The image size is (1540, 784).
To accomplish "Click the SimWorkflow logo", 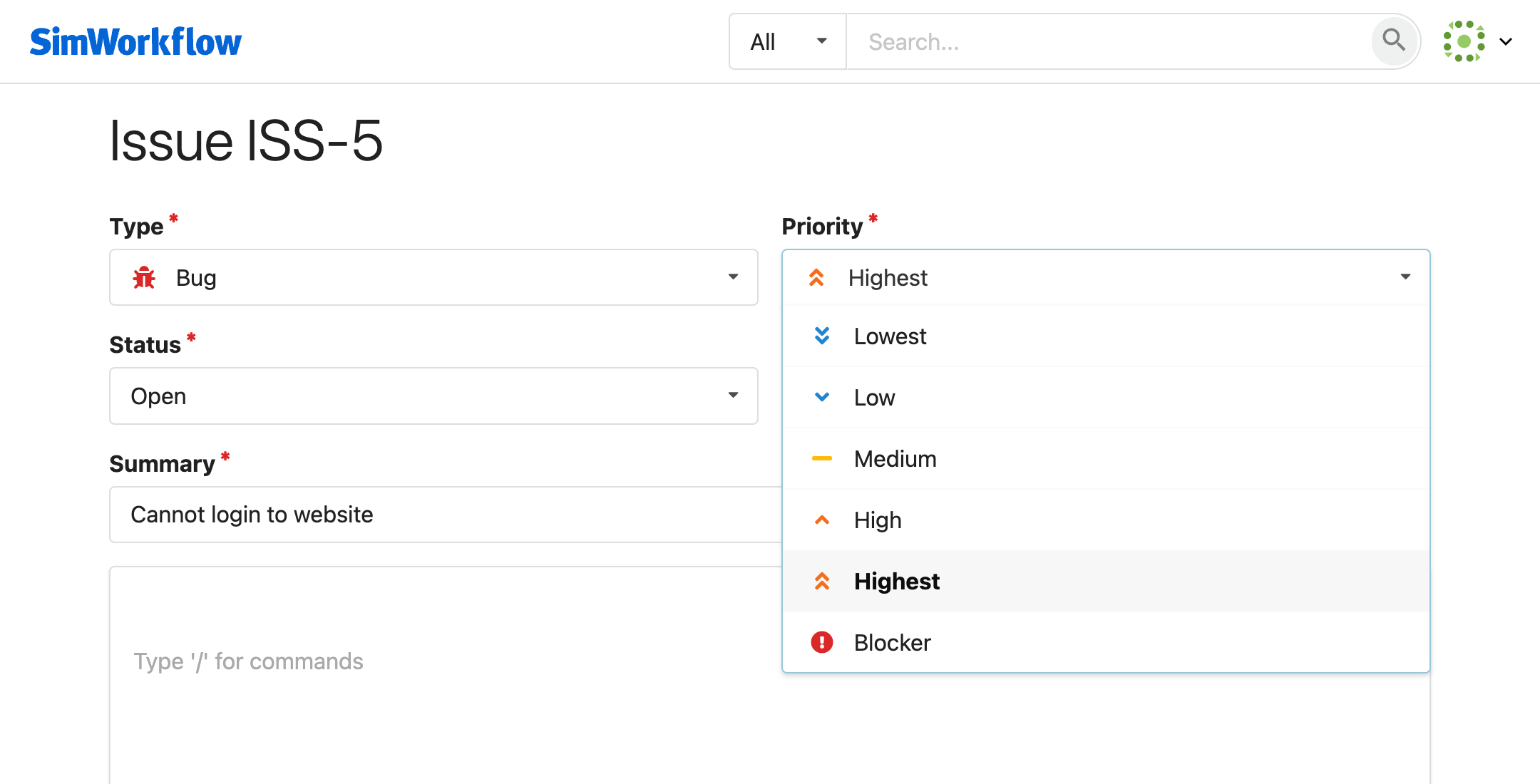I will coord(135,41).
